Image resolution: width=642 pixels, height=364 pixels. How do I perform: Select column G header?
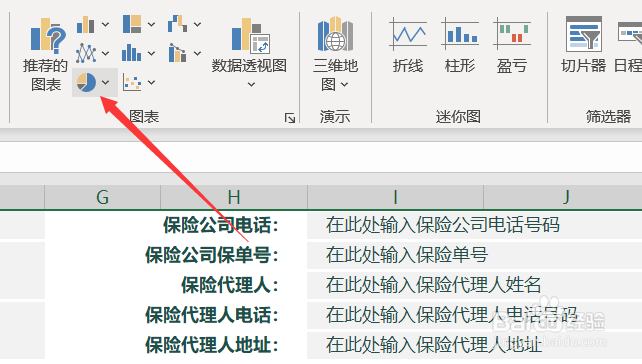(102, 197)
